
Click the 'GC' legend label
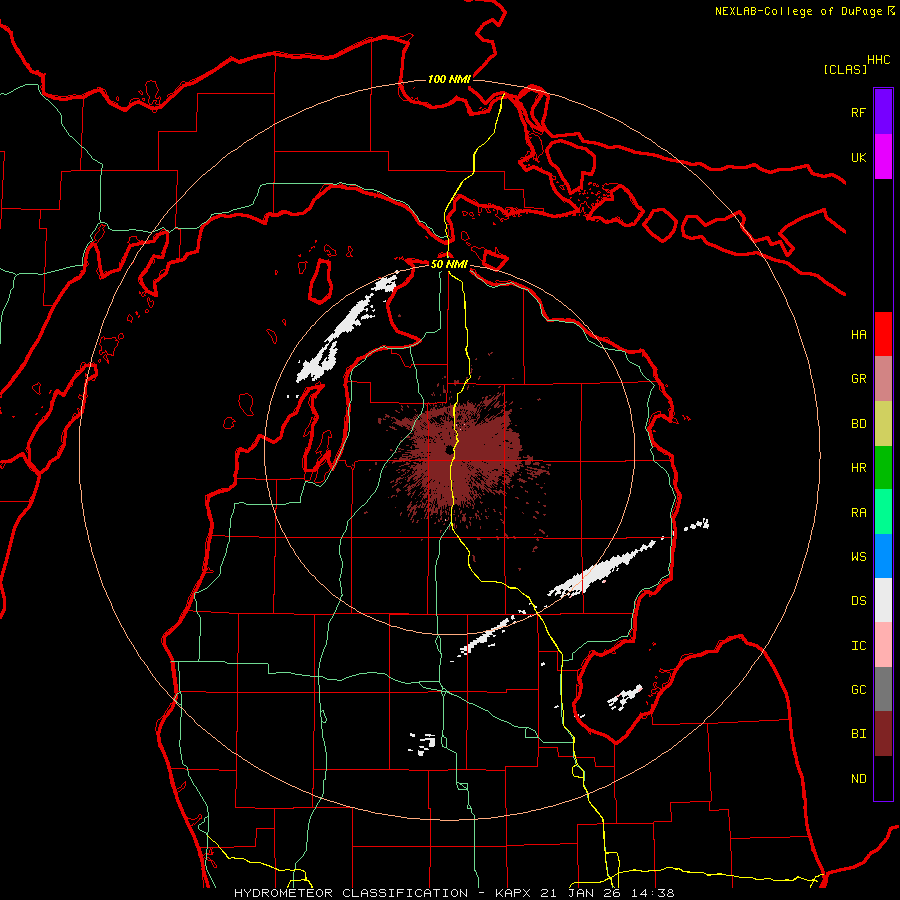click(x=858, y=690)
